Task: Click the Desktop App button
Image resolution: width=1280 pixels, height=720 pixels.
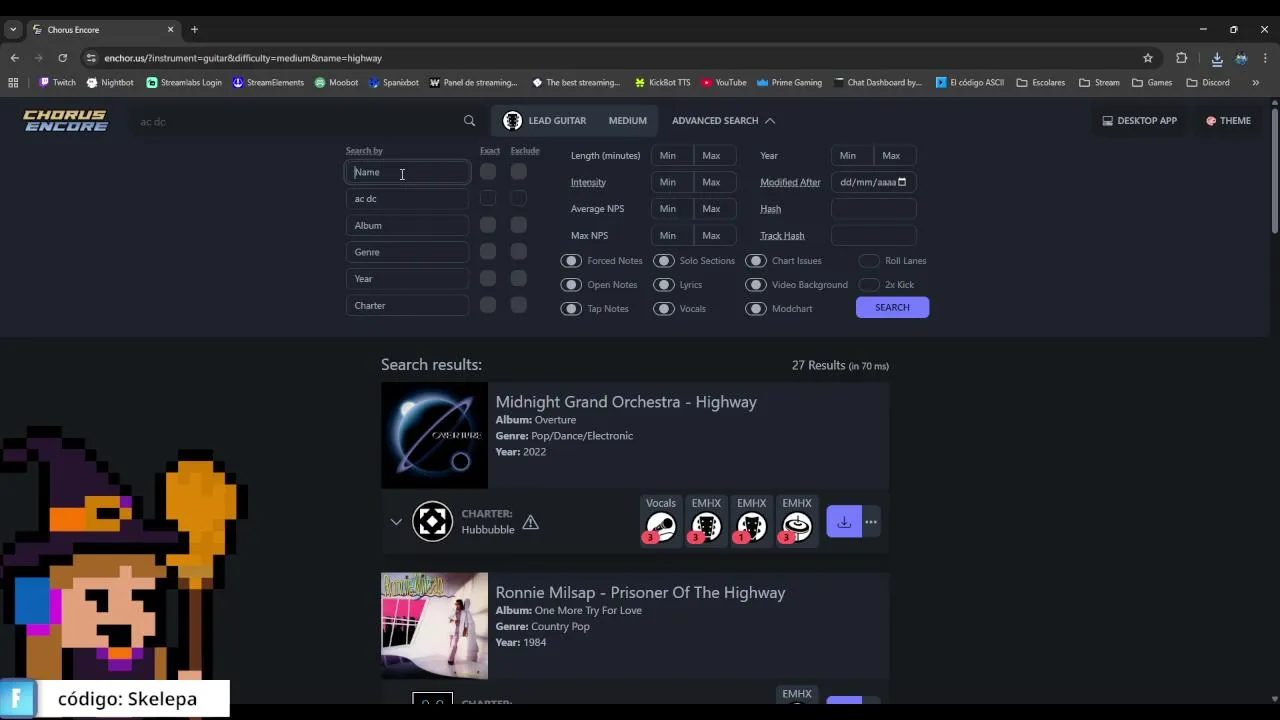Action: click(1139, 121)
